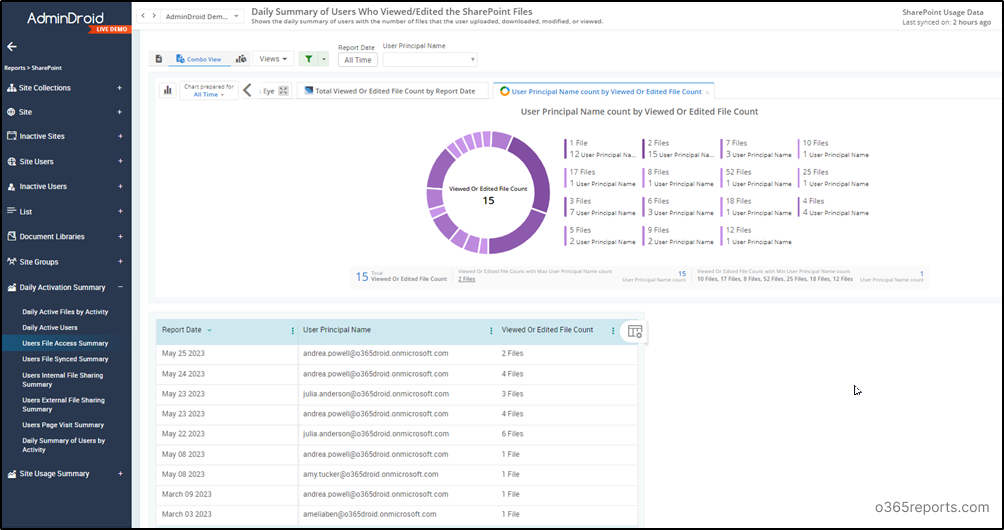This screenshot has width=1004, height=530.
Task: Open the AdminDroid Demo tenant dropdown
Action: [x=202, y=16]
